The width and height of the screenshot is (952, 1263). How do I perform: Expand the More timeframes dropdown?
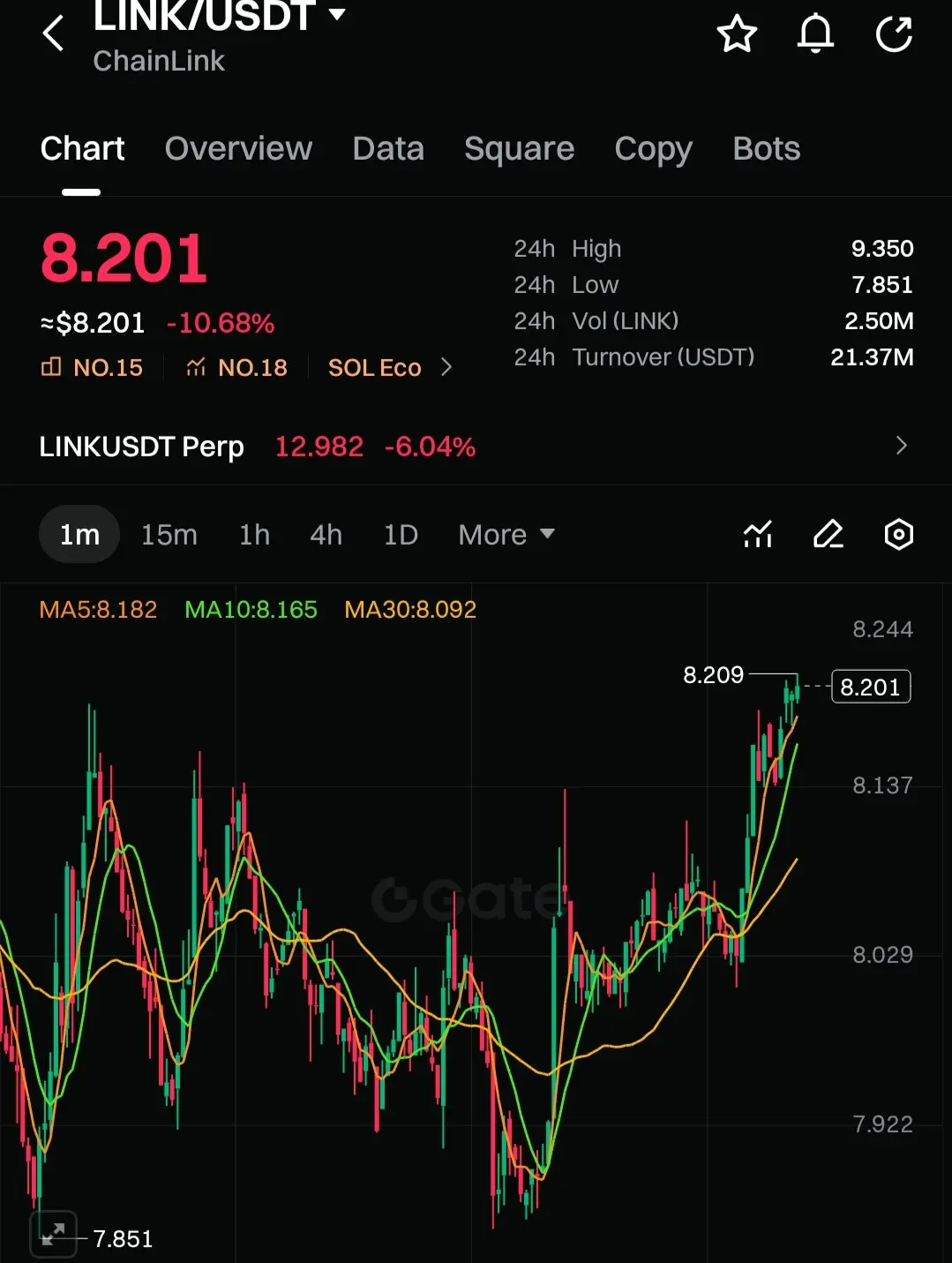pos(506,534)
